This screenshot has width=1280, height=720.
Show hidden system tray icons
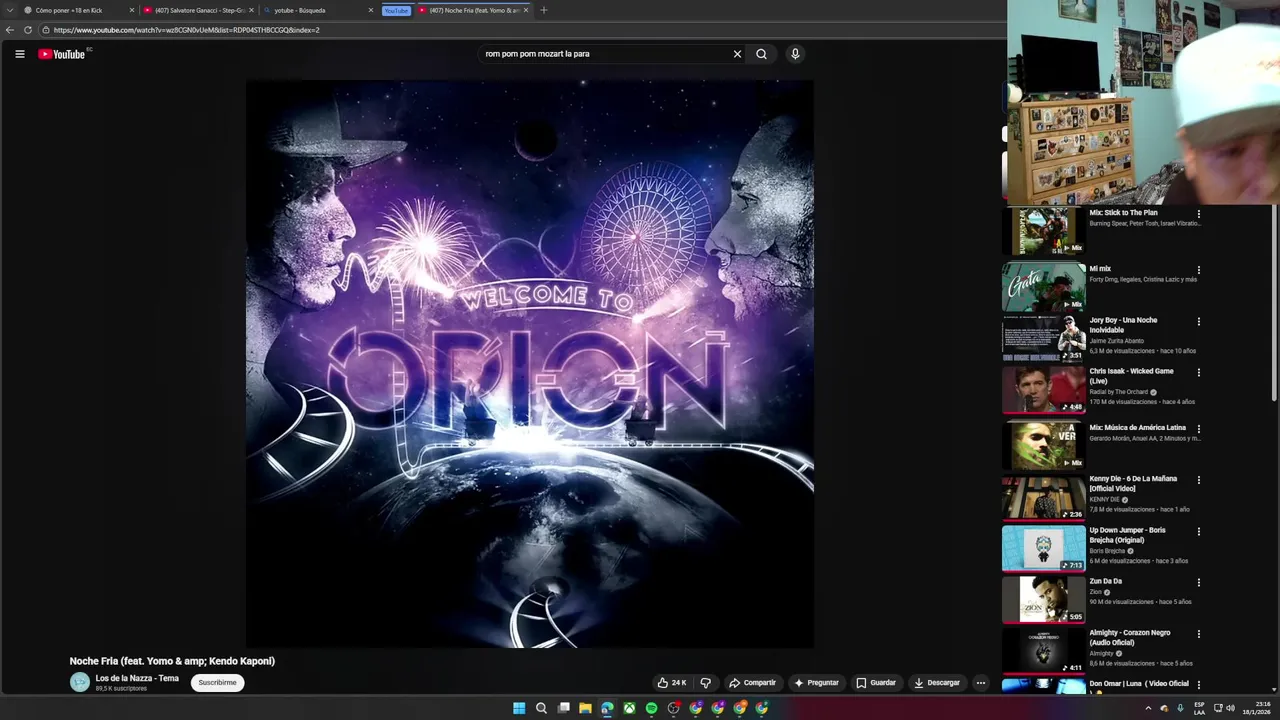1148,708
